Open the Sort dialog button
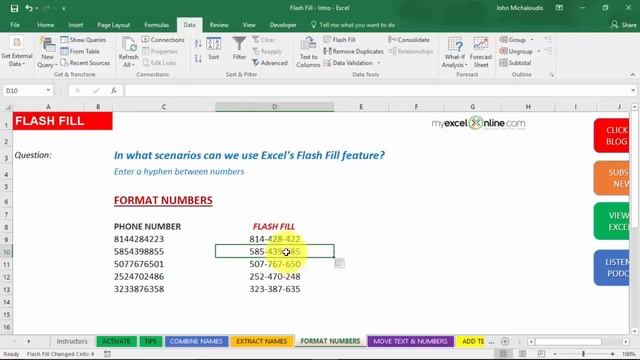The height and width of the screenshot is (360, 640). 213,49
